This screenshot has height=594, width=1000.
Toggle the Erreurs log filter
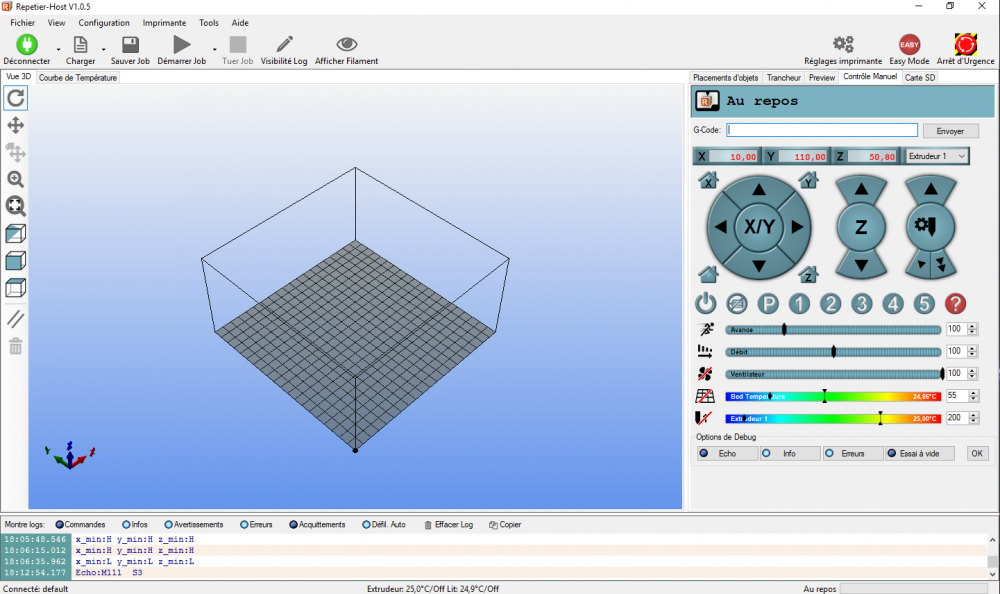click(256, 524)
